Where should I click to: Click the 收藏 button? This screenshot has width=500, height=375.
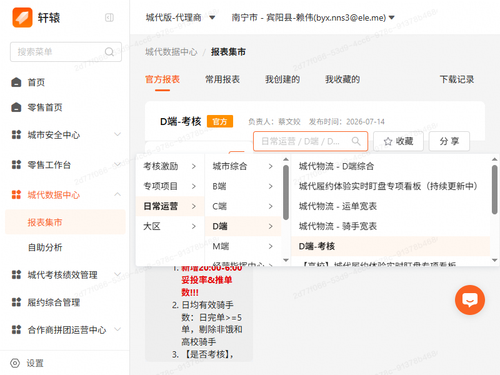[x=398, y=141]
